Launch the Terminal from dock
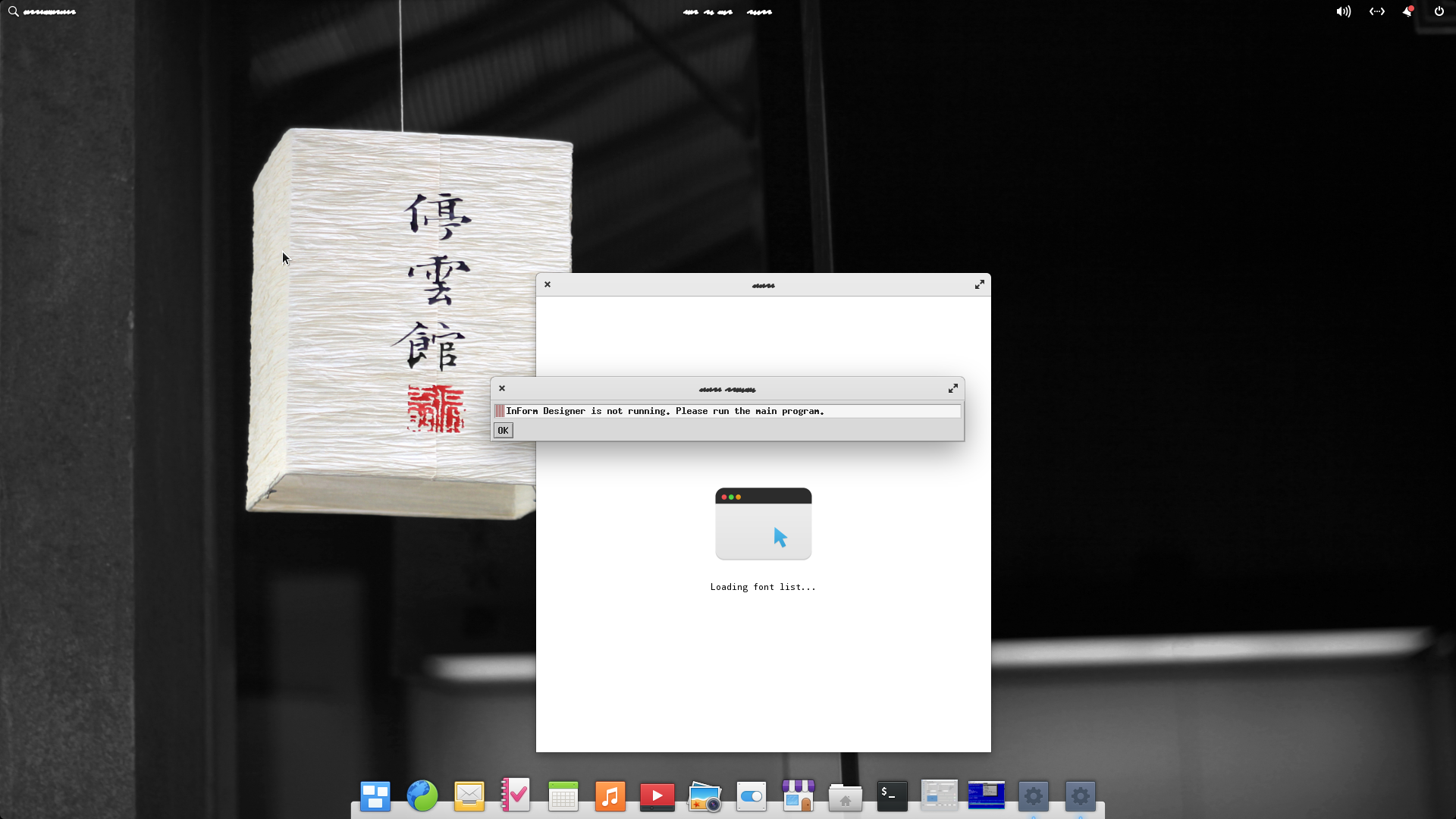This screenshot has width=1456, height=819. 893,796
